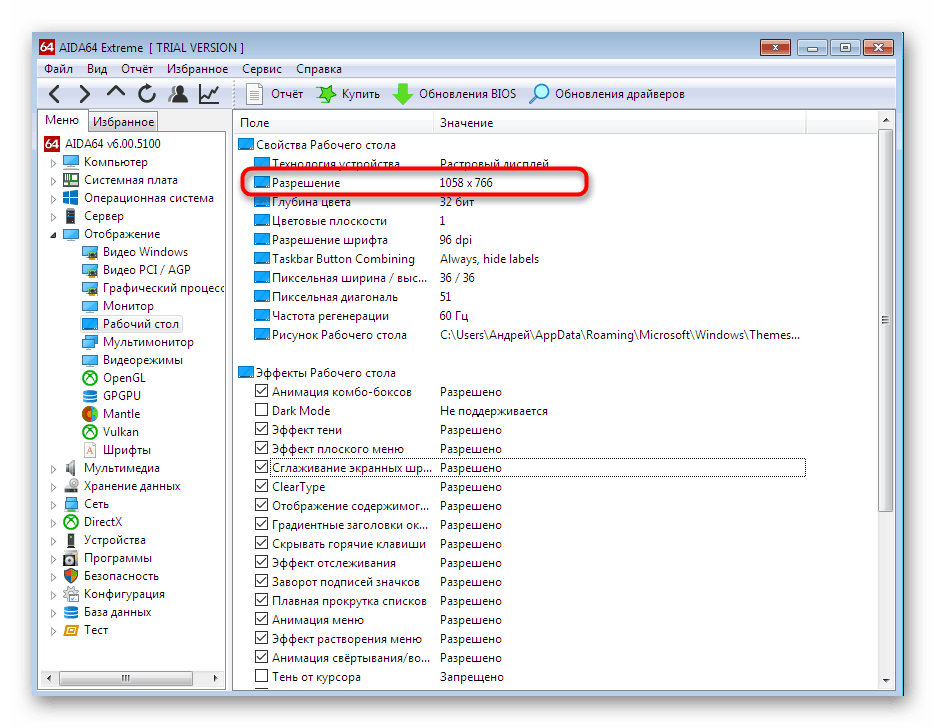Select the Частота регенерации row
Image resolution: width=936 pixels, height=728 pixels.
528,316
